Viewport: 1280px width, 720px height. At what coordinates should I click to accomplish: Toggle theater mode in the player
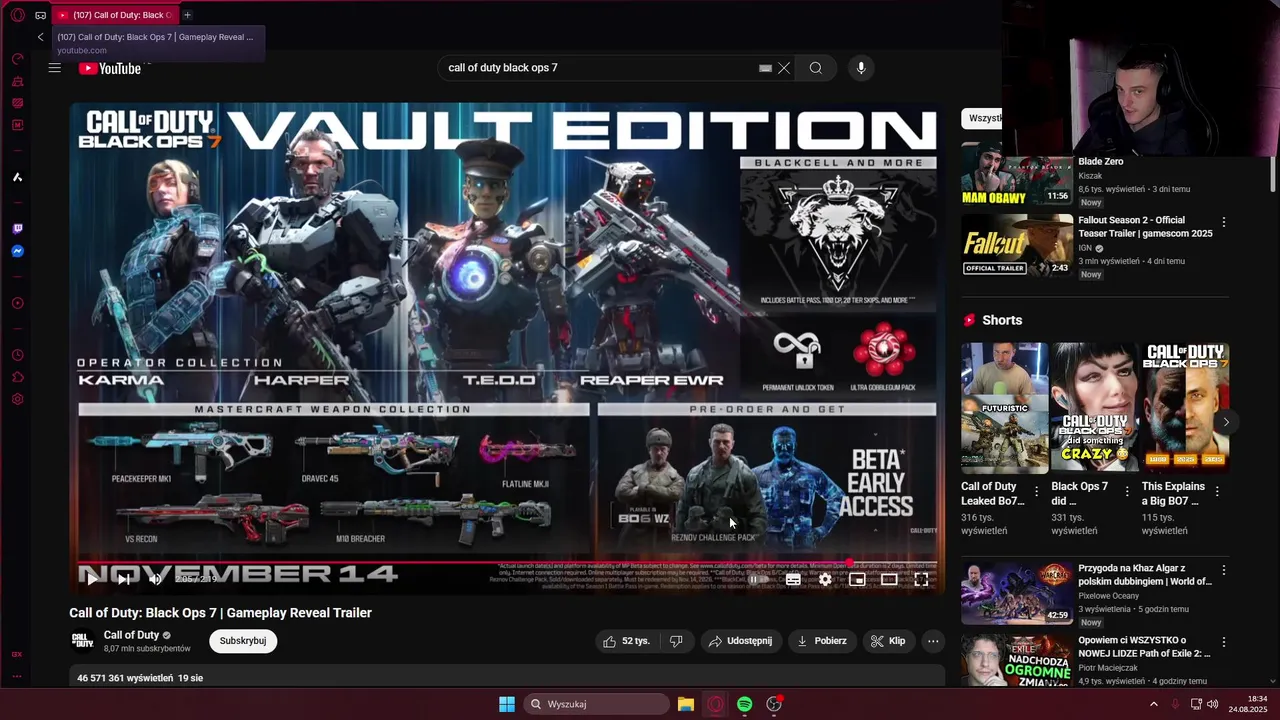(x=889, y=579)
